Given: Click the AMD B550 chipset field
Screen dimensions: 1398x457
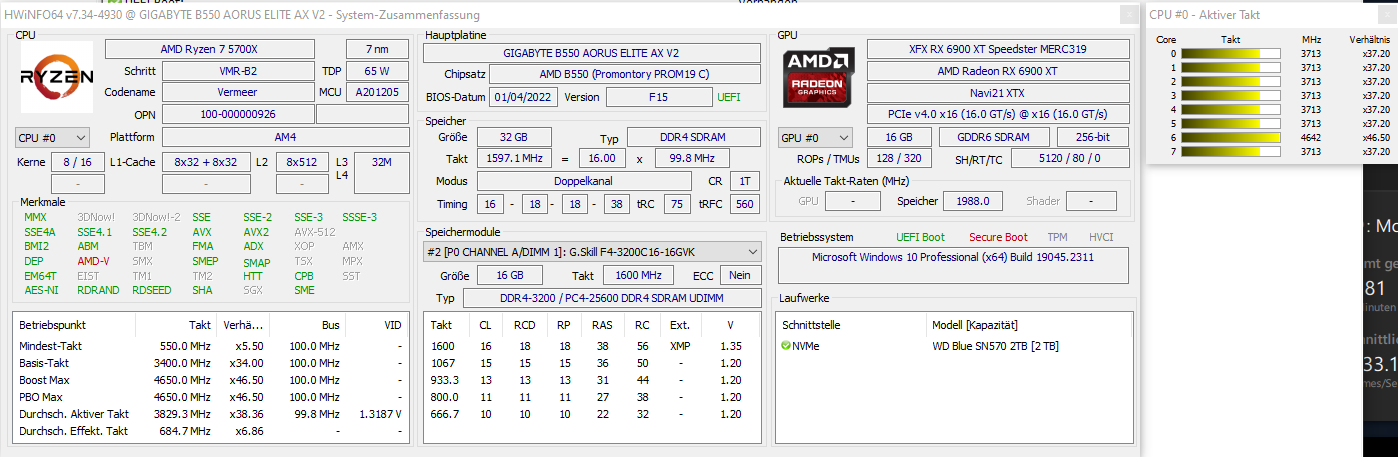Looking at the screenshot, I should (624, 75).
